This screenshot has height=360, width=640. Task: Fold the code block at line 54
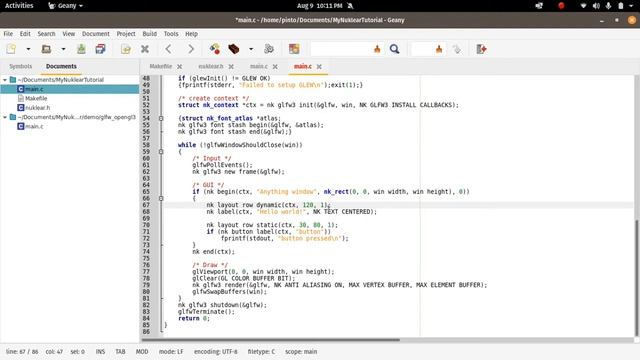pyautogui.click(x=161, y=118)
